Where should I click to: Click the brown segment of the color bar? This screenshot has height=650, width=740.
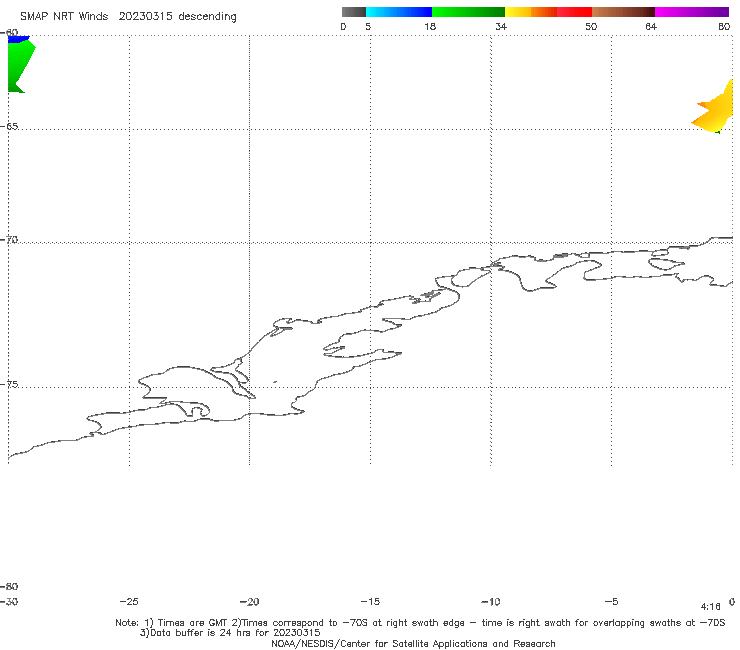(x=623, y=12)
